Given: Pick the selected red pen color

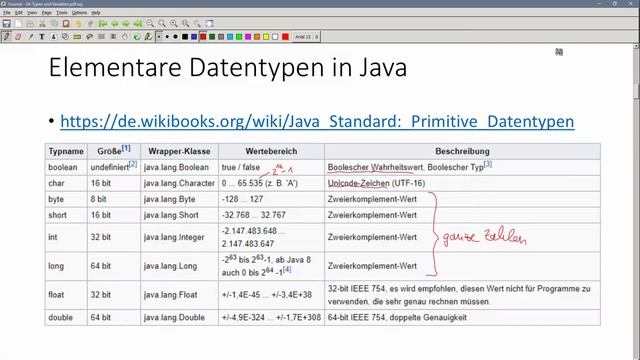Looking at the screenshot, I should [x=203, y=37].
